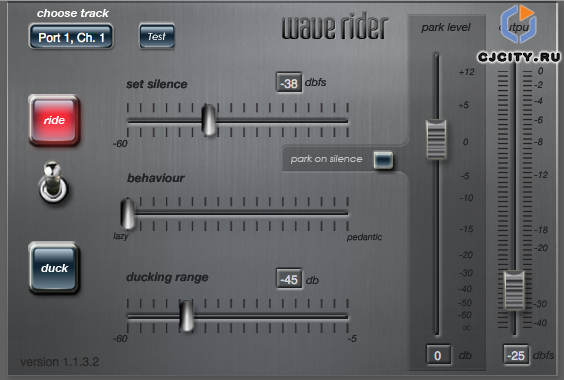
Task: Select the output value field -25
Action: (516, 355)
